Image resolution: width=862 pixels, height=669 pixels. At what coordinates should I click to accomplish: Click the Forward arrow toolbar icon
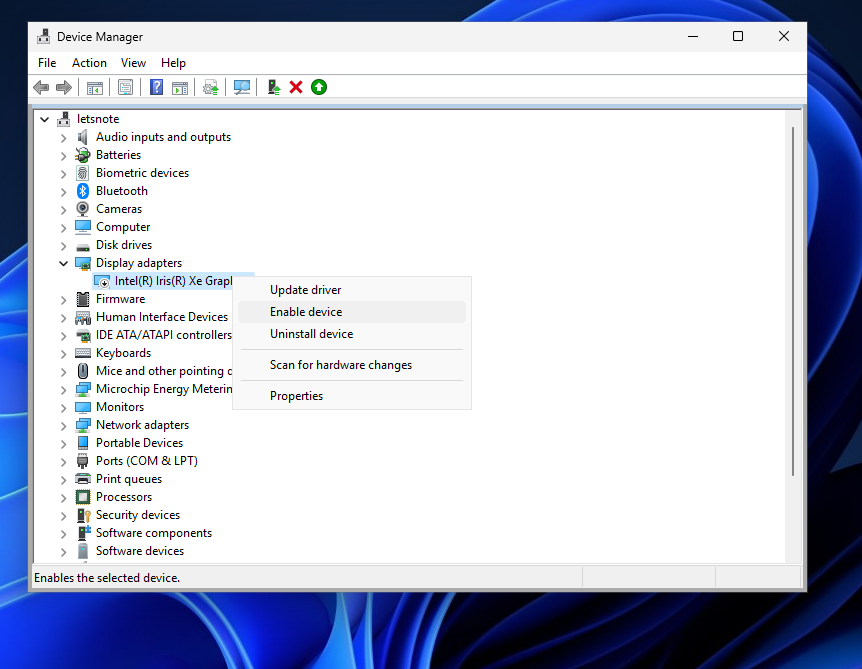(x=64, y=87)
